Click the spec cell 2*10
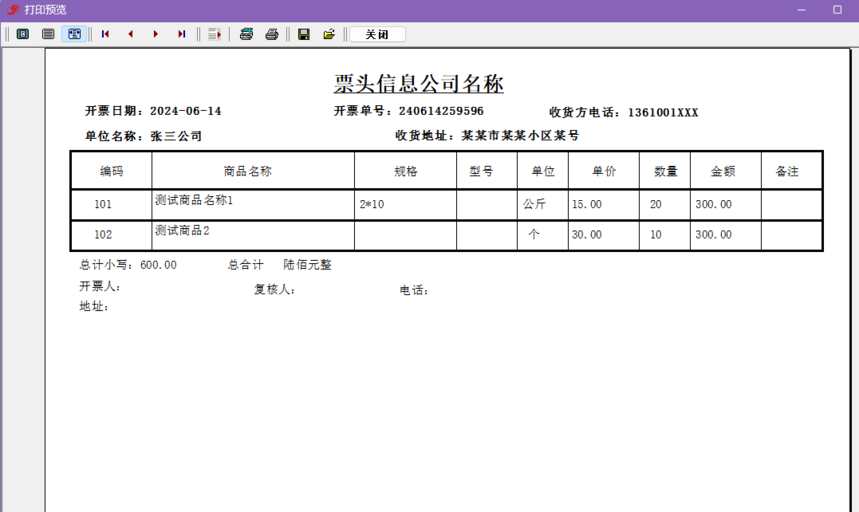Viewport: 859px width, 512px height. point(372,204)
